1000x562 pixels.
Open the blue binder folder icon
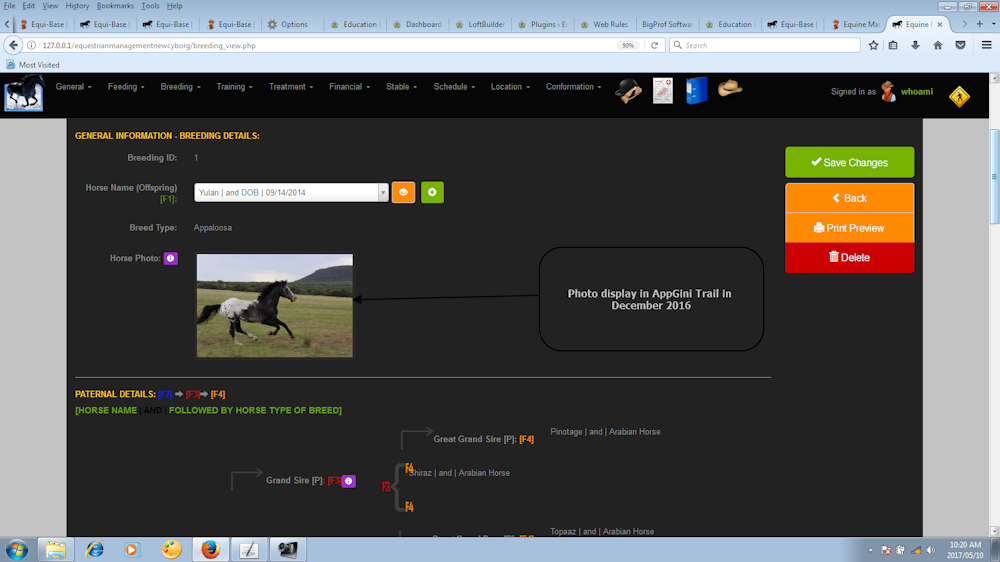[x=696, y=91]
